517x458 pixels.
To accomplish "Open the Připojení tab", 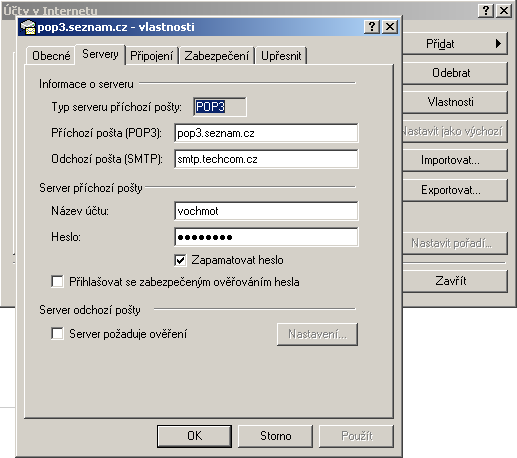I will (151, 56).
